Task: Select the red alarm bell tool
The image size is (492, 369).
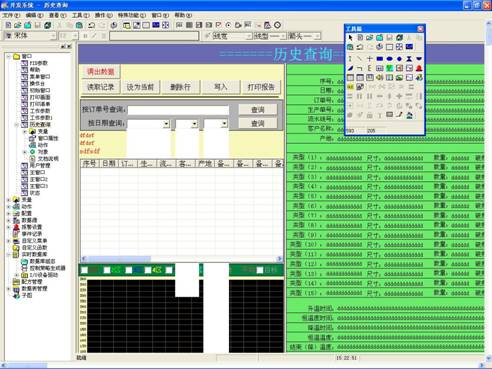Action: [419, 68]
